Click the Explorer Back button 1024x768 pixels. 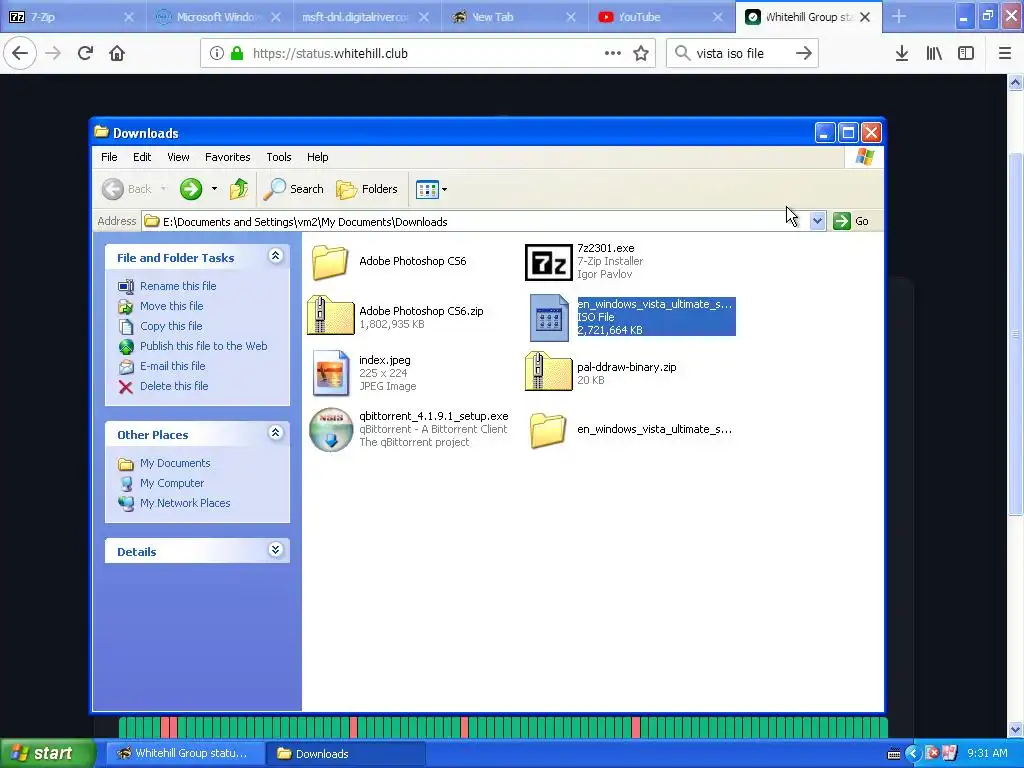(127, 189)
